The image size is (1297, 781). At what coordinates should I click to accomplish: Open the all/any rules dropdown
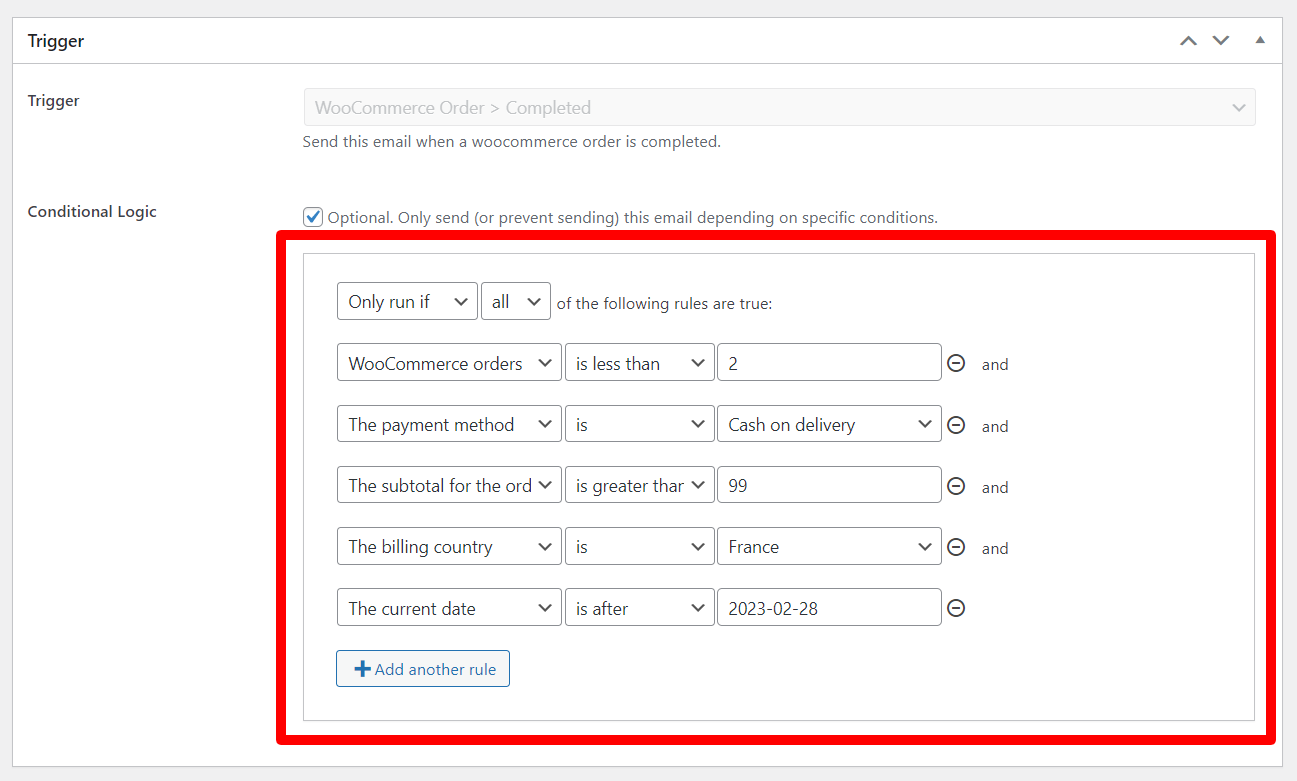516,300
